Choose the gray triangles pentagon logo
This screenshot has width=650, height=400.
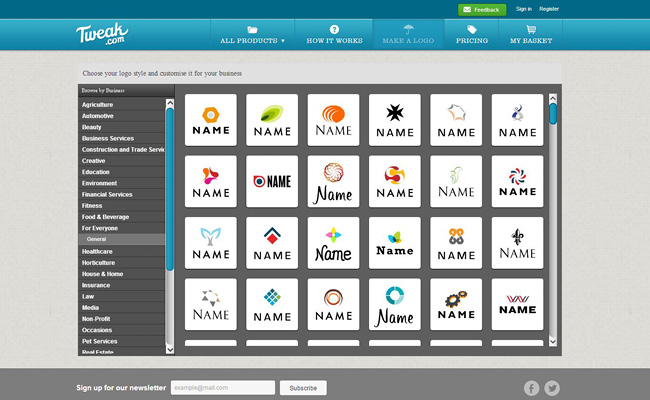211,304
